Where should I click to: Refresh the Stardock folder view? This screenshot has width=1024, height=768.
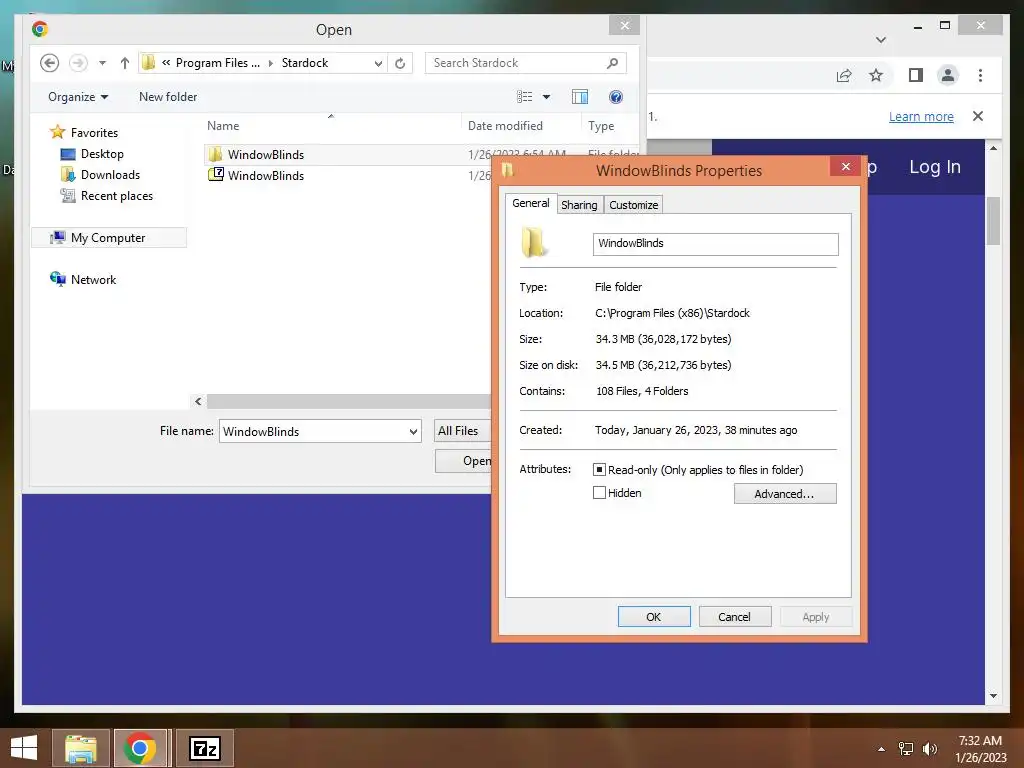[x=400, y=63]
